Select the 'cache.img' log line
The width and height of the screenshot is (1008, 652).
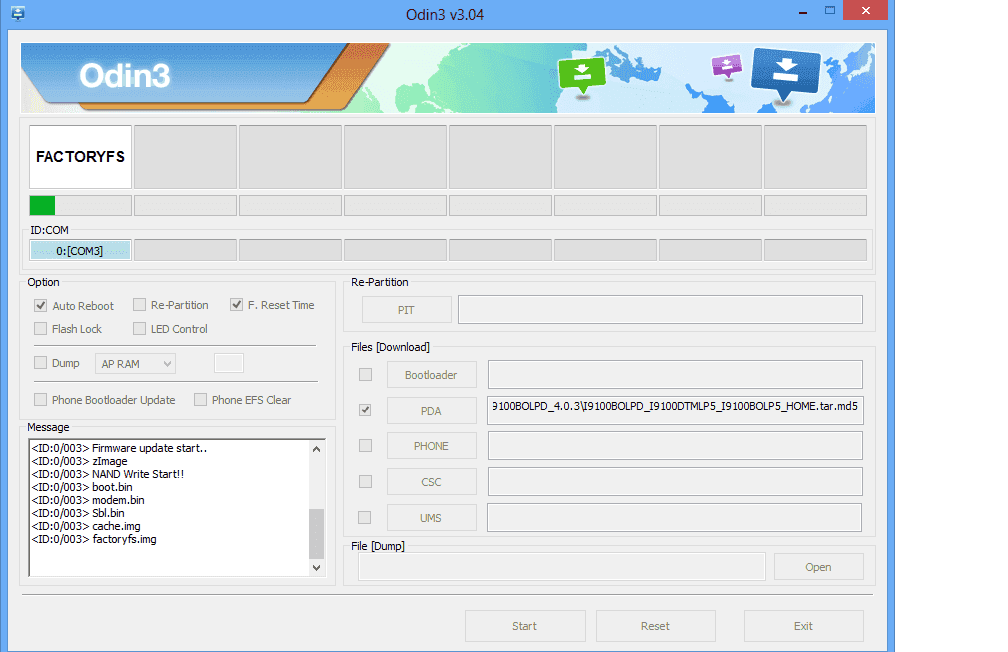(x=86, y=526)
